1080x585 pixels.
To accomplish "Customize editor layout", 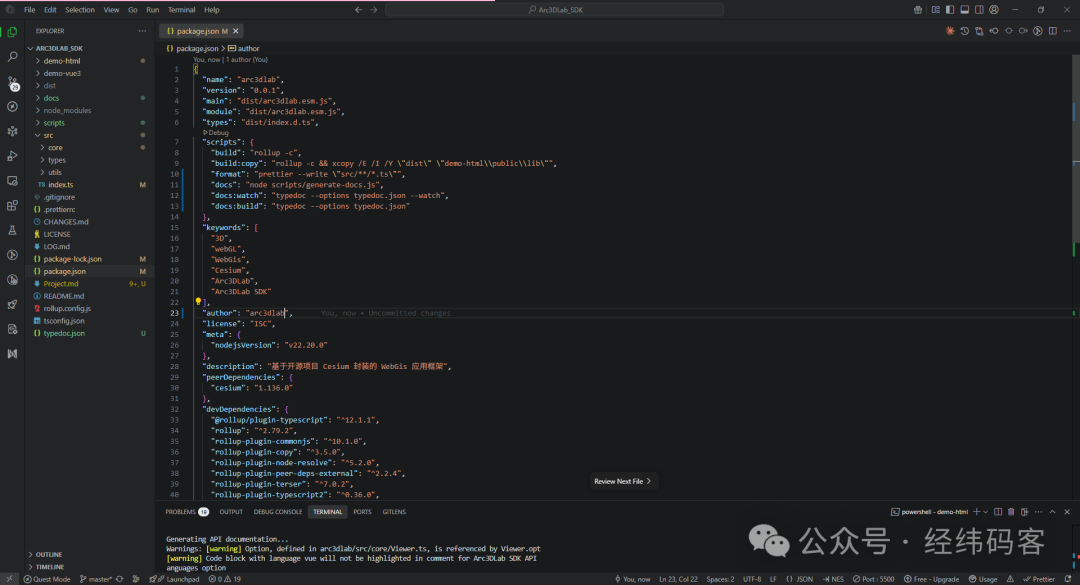I will (x=935, y=10).
